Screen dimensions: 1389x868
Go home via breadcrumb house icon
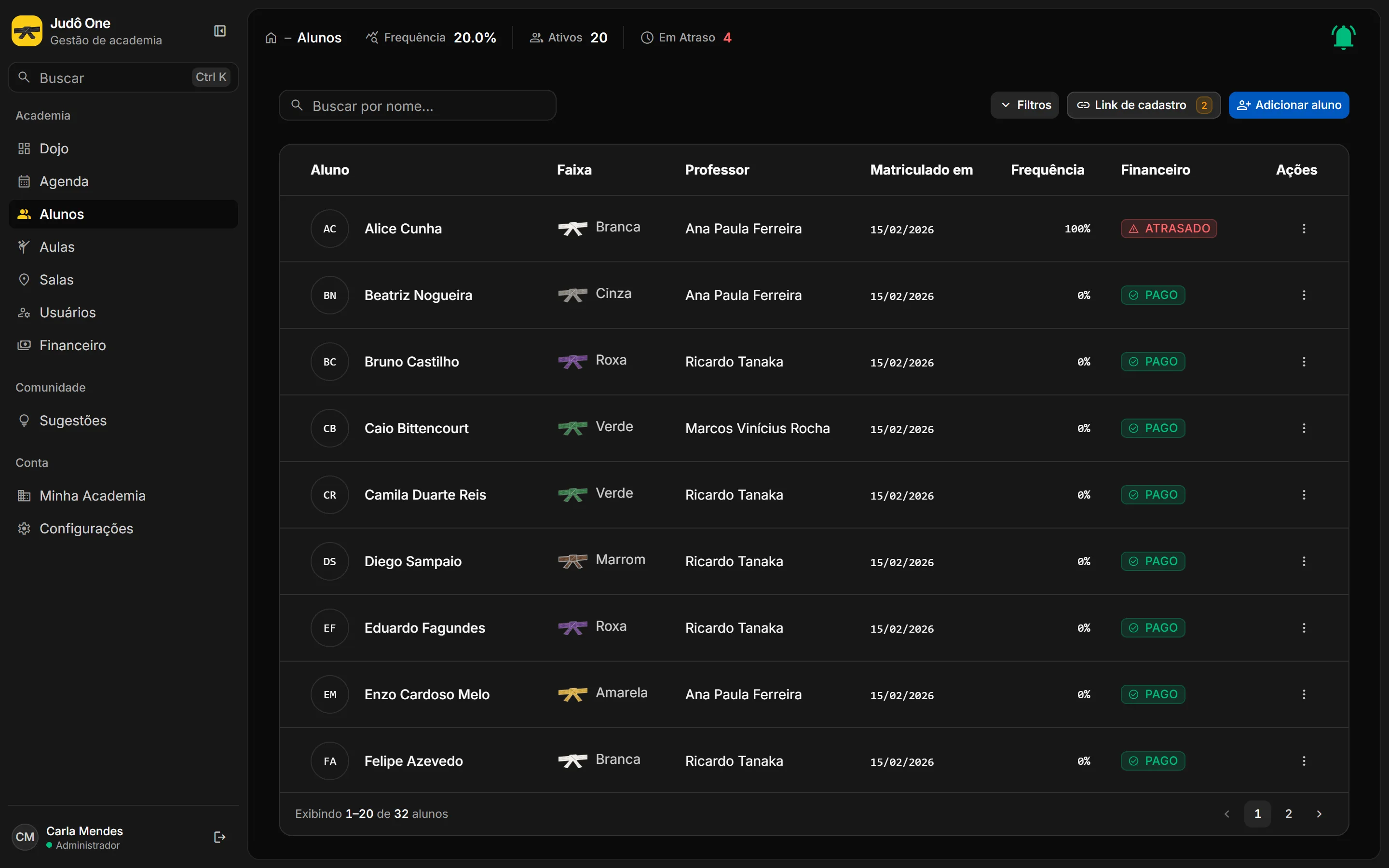[271, 38]
